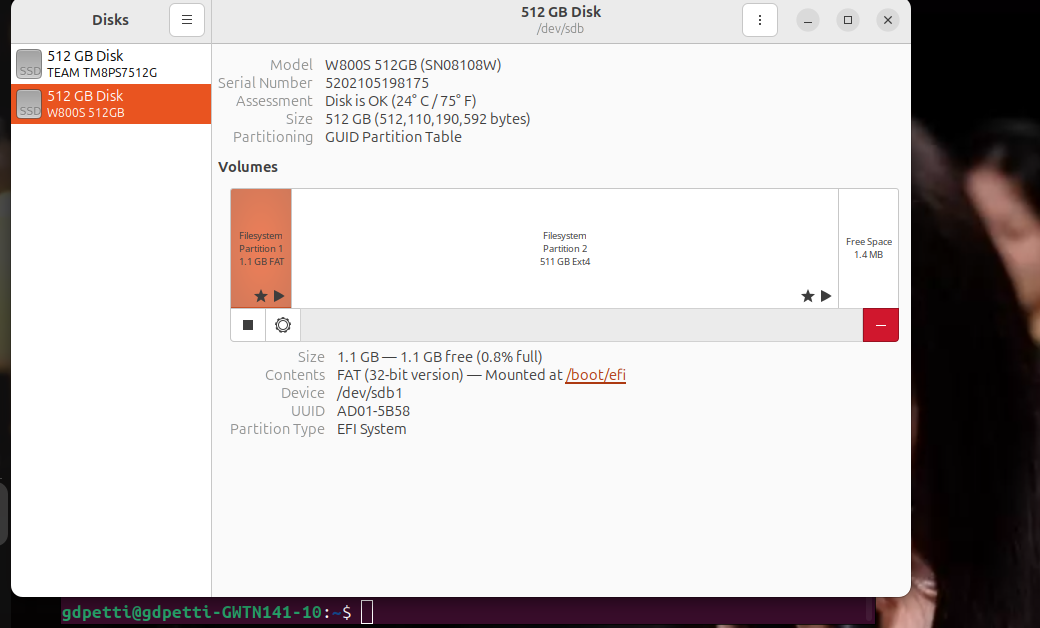The image size is (1040, 628).
Task: Select the 1.4 MB Free Space block
Action: pyautogui.click(x=868, y=248)
